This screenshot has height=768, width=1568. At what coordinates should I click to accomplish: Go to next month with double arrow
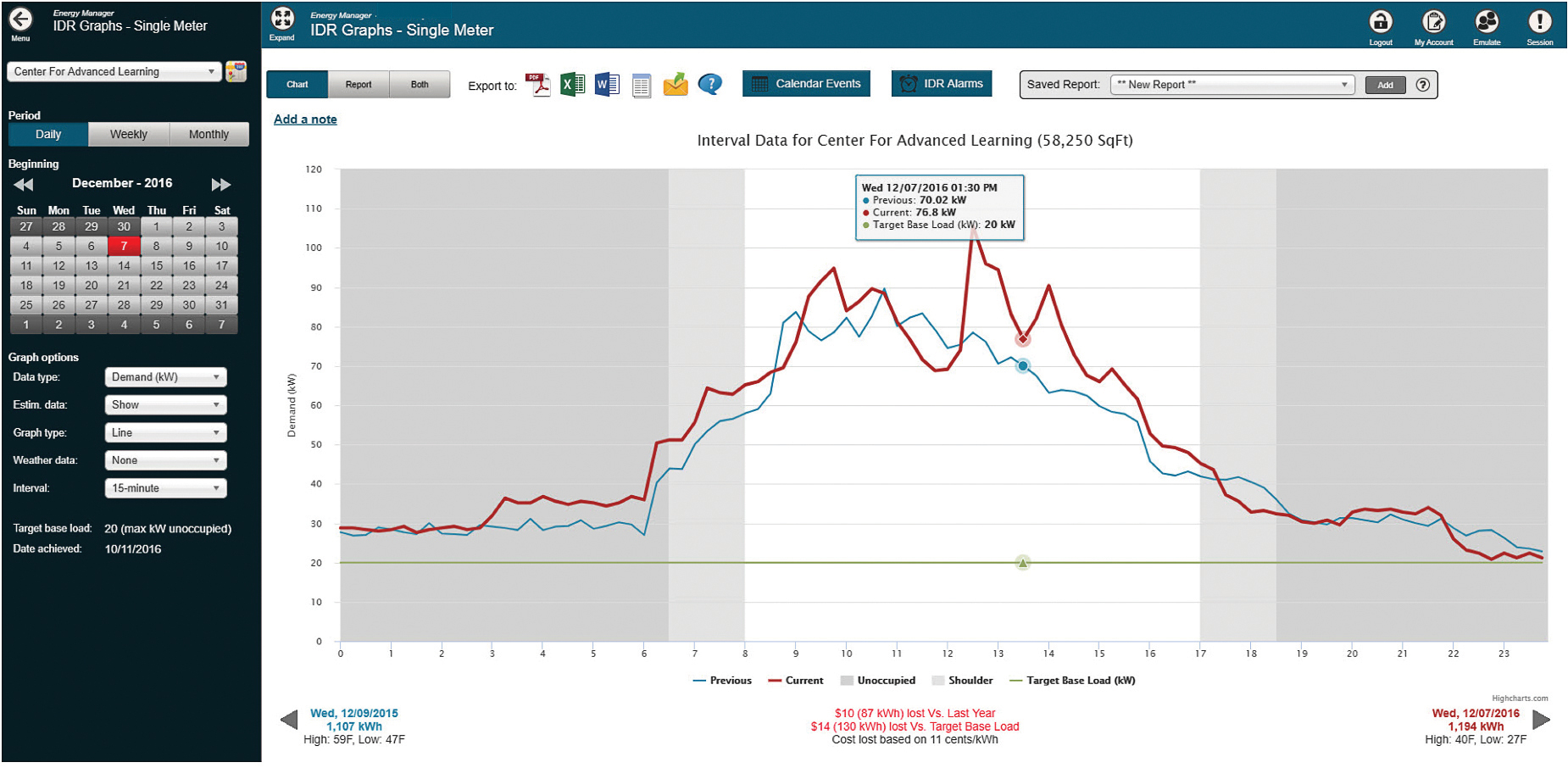[220, 185]
